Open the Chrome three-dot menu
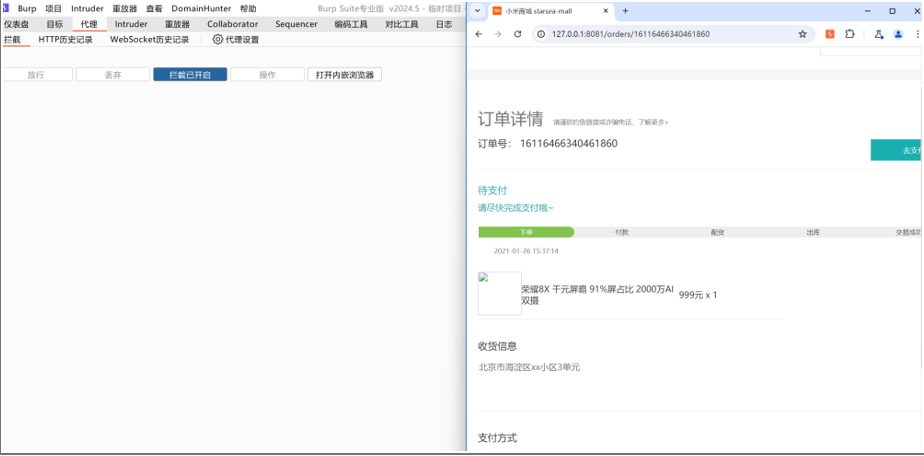The image size is (924, 456). [x=918, y=34]
